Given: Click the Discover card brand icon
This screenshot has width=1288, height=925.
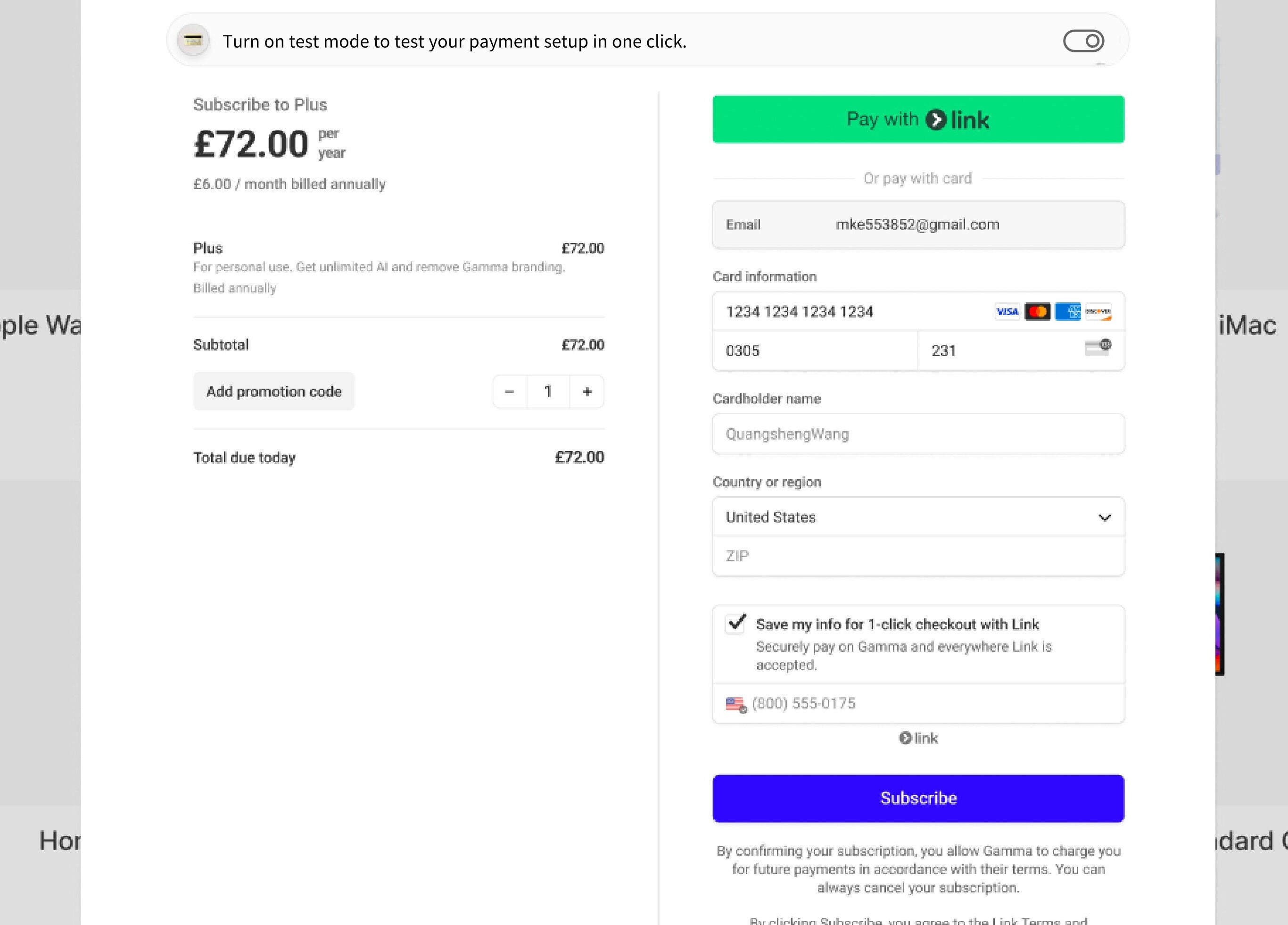Looking at the screenshot, I should [1098, 311].
